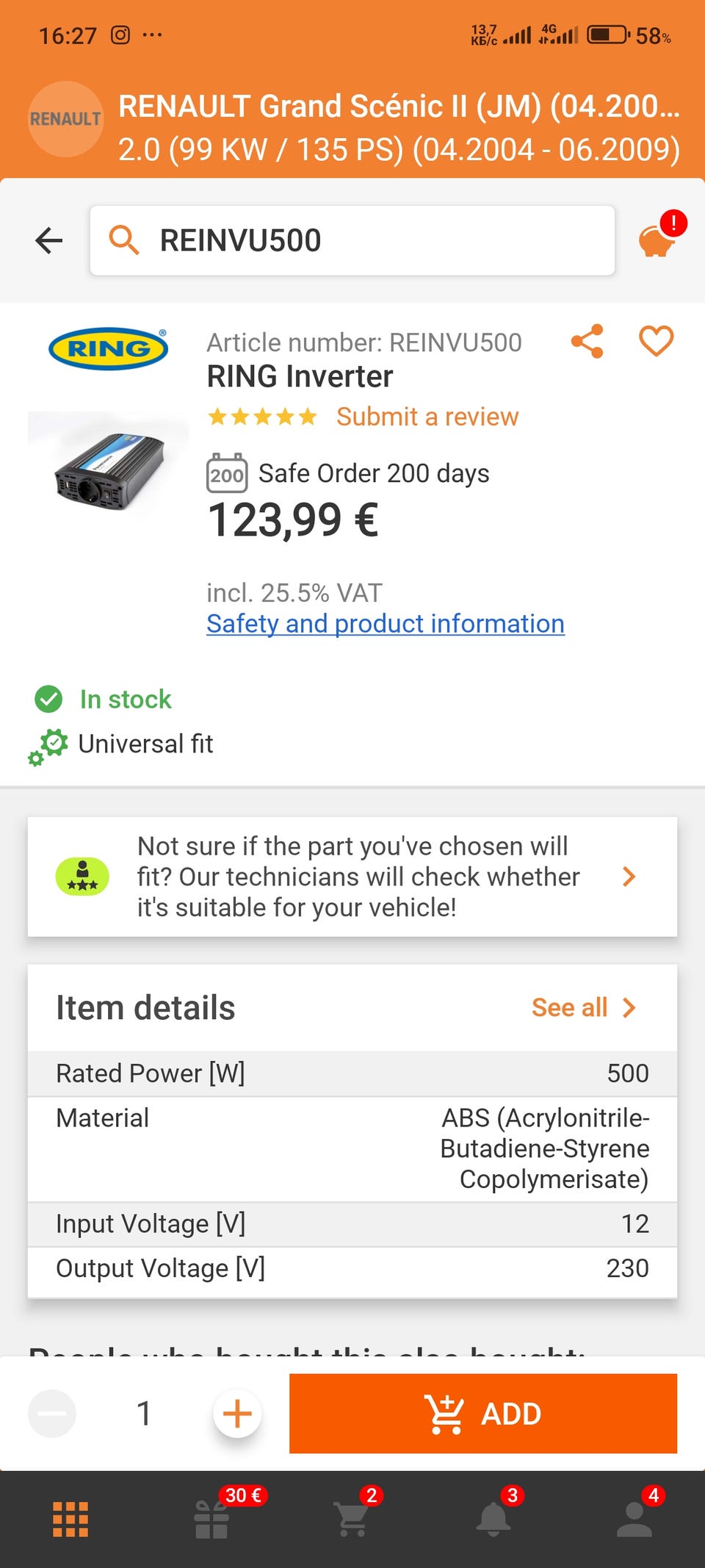Tap the back arrow icon

coord(49,240)
